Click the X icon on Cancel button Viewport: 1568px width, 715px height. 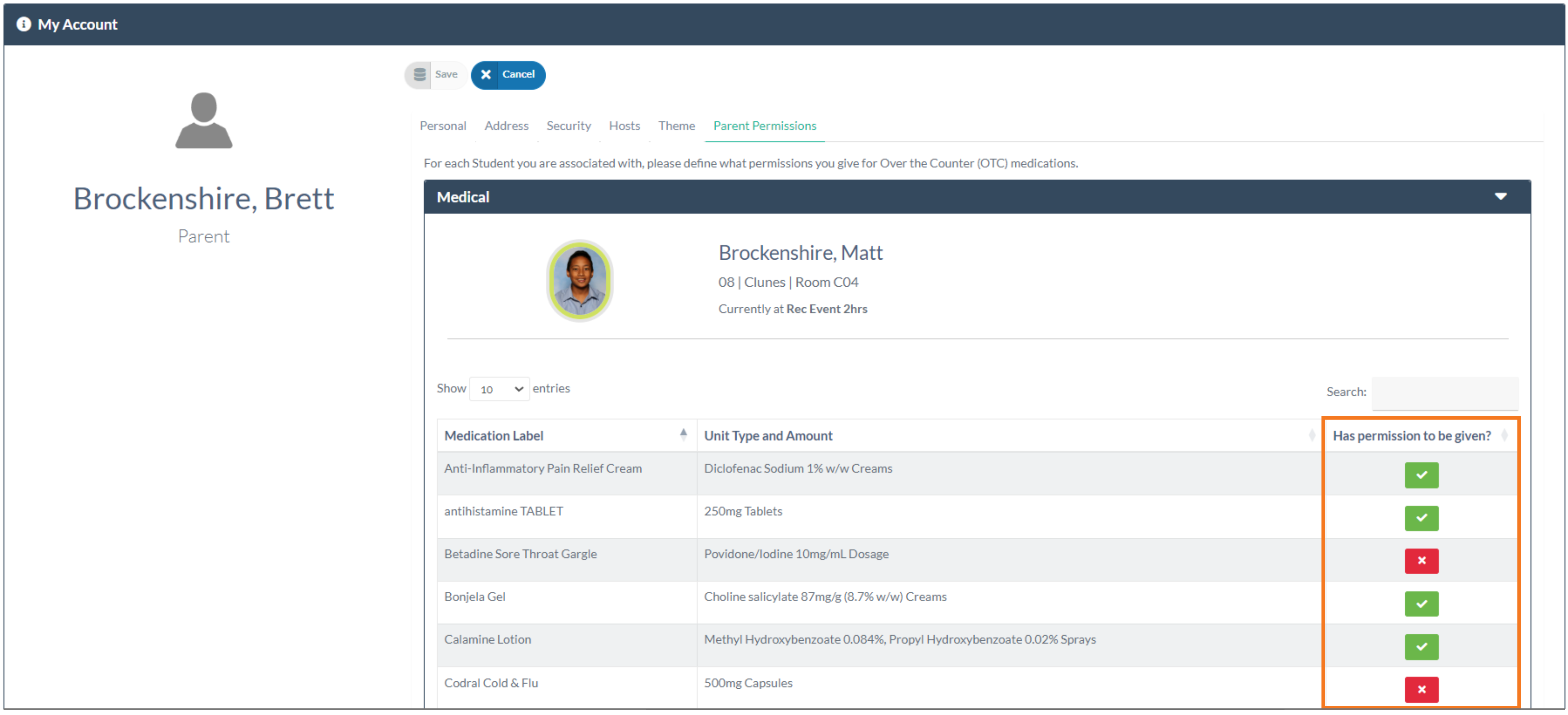486,74
